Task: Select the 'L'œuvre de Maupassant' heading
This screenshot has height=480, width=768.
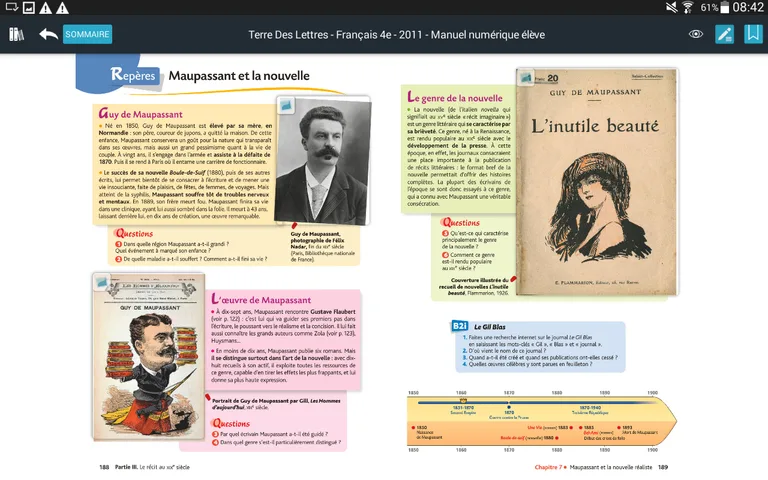Action: tap(261, 299)
